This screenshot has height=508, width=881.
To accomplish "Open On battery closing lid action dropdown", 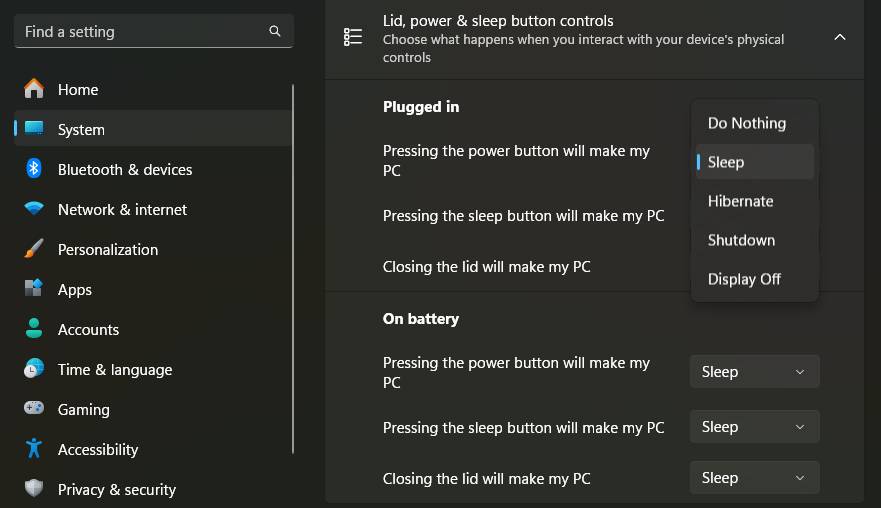I will click(x=754, y=478).
